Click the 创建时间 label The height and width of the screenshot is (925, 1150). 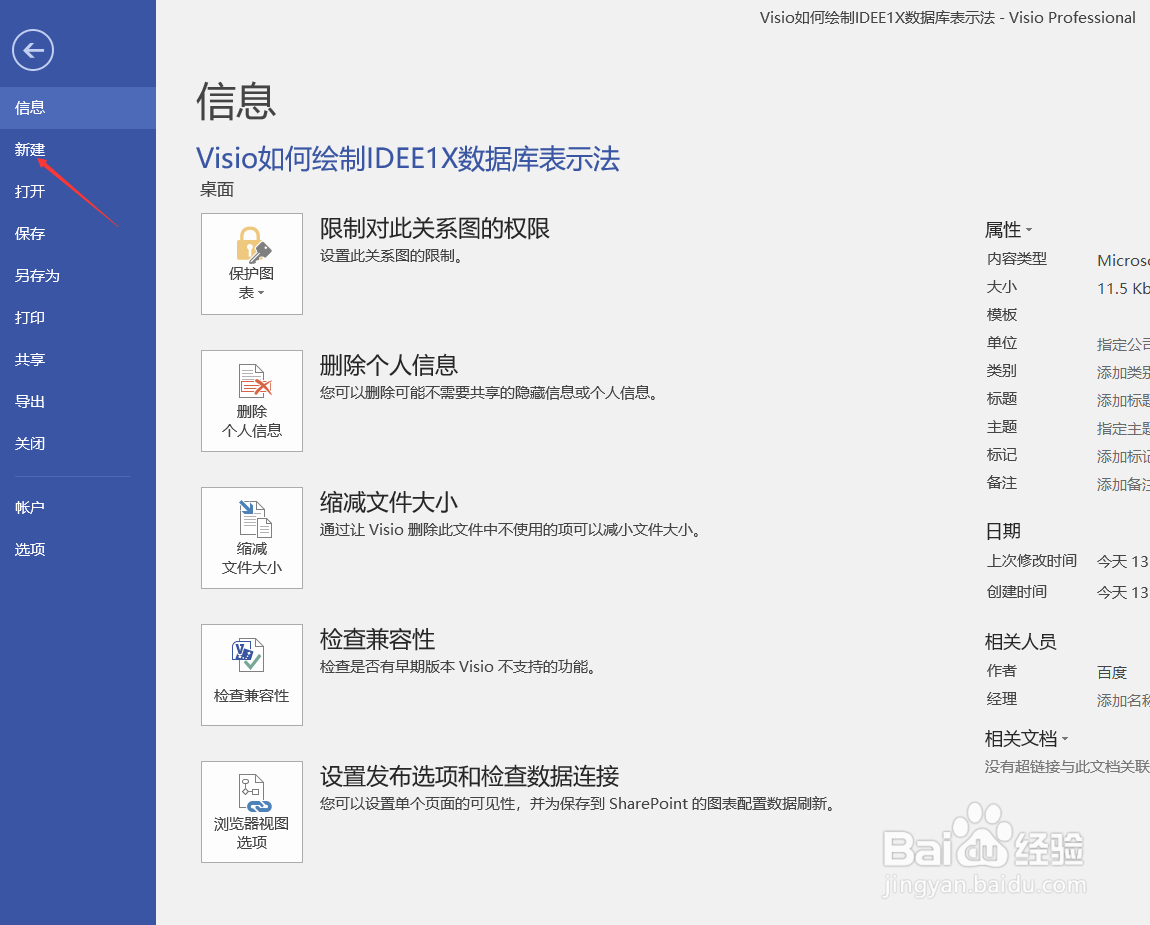point(1017,592)
